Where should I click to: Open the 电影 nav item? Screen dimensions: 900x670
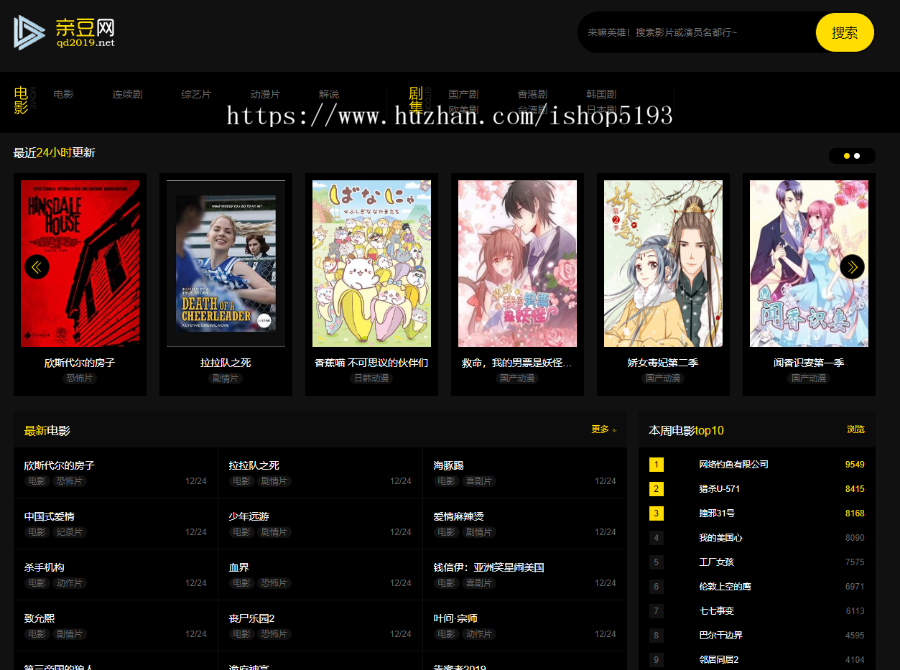click(x=63, y=94)
